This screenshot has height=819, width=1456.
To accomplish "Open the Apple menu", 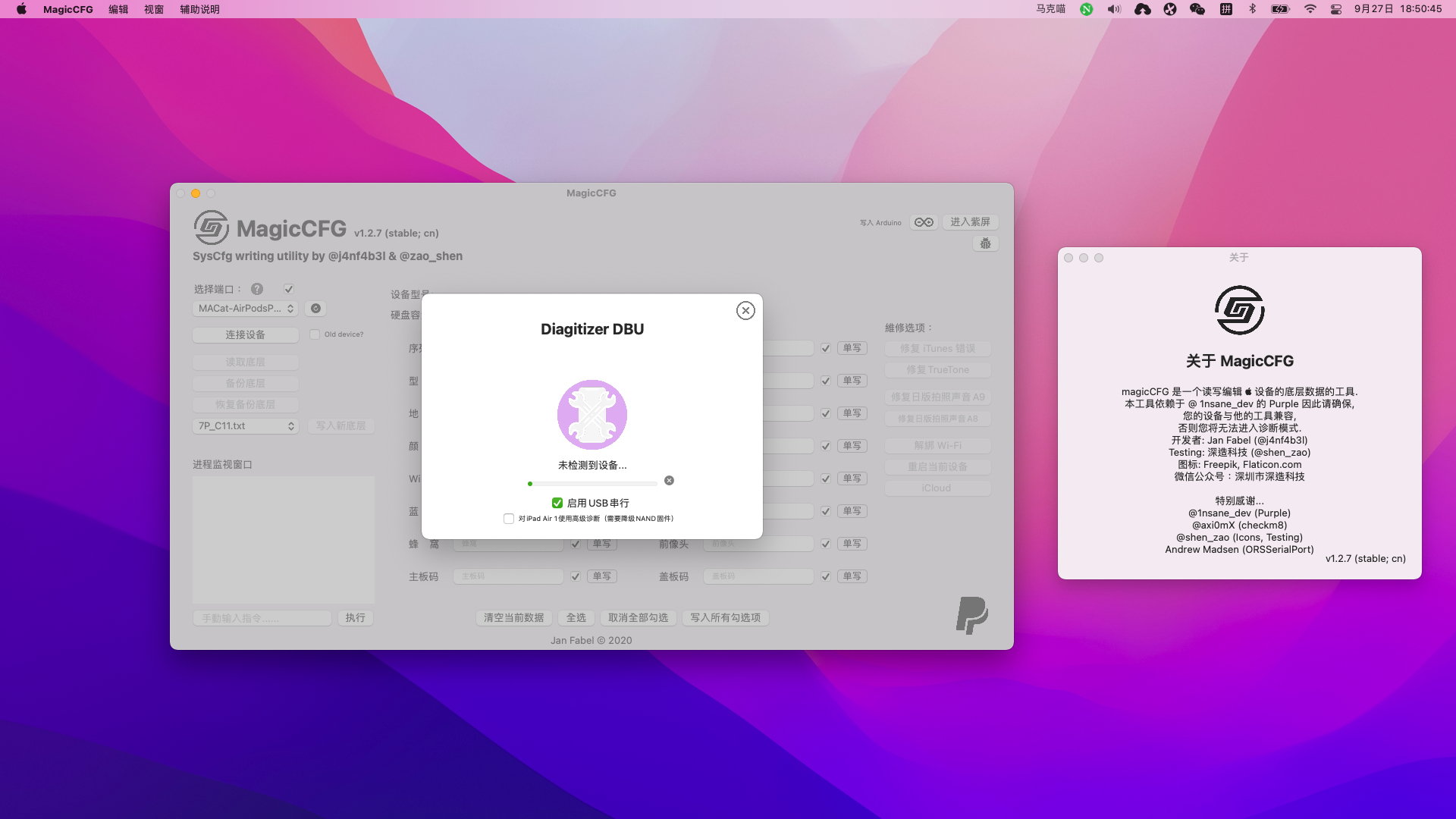I will pos(21,9).
